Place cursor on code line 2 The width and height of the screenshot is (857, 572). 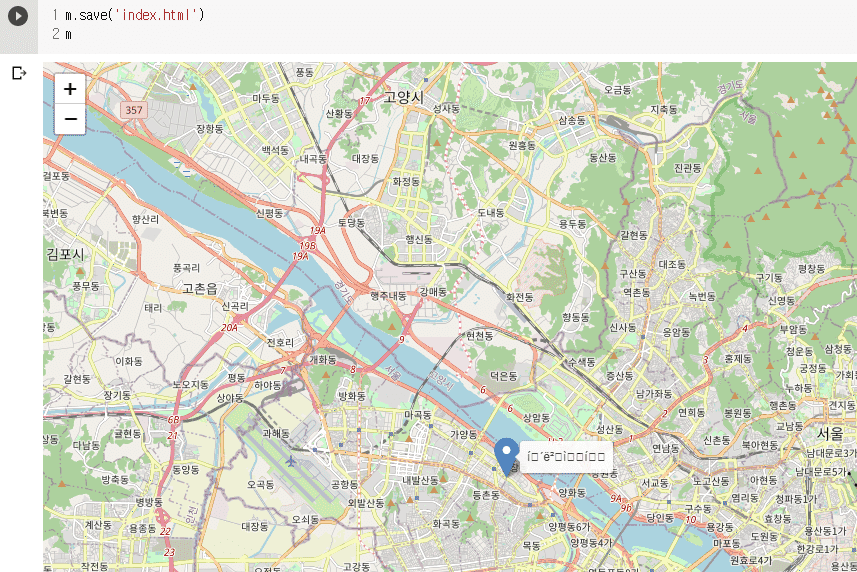[68, 34]
